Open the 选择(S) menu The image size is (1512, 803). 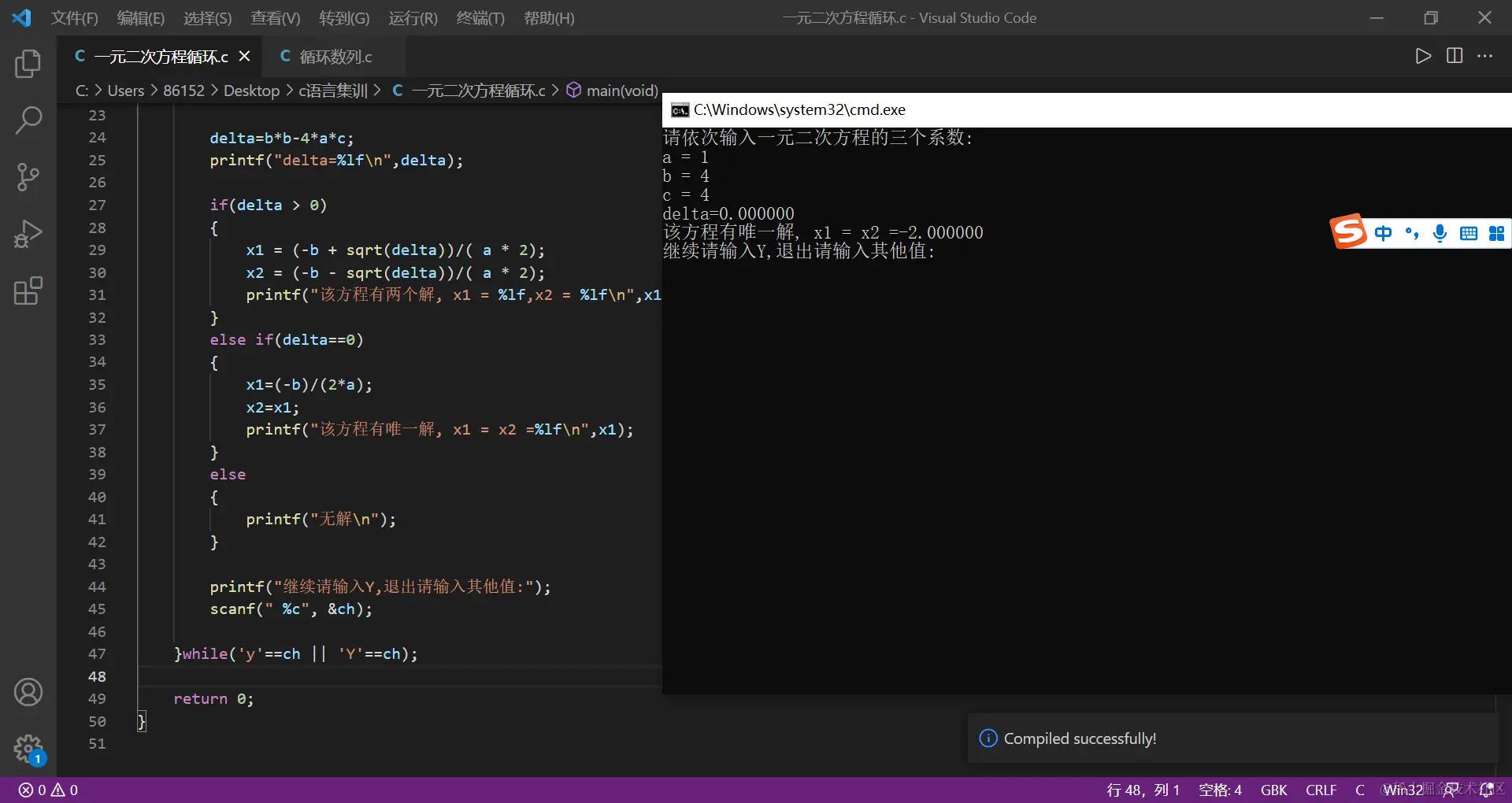coord(207,18)
